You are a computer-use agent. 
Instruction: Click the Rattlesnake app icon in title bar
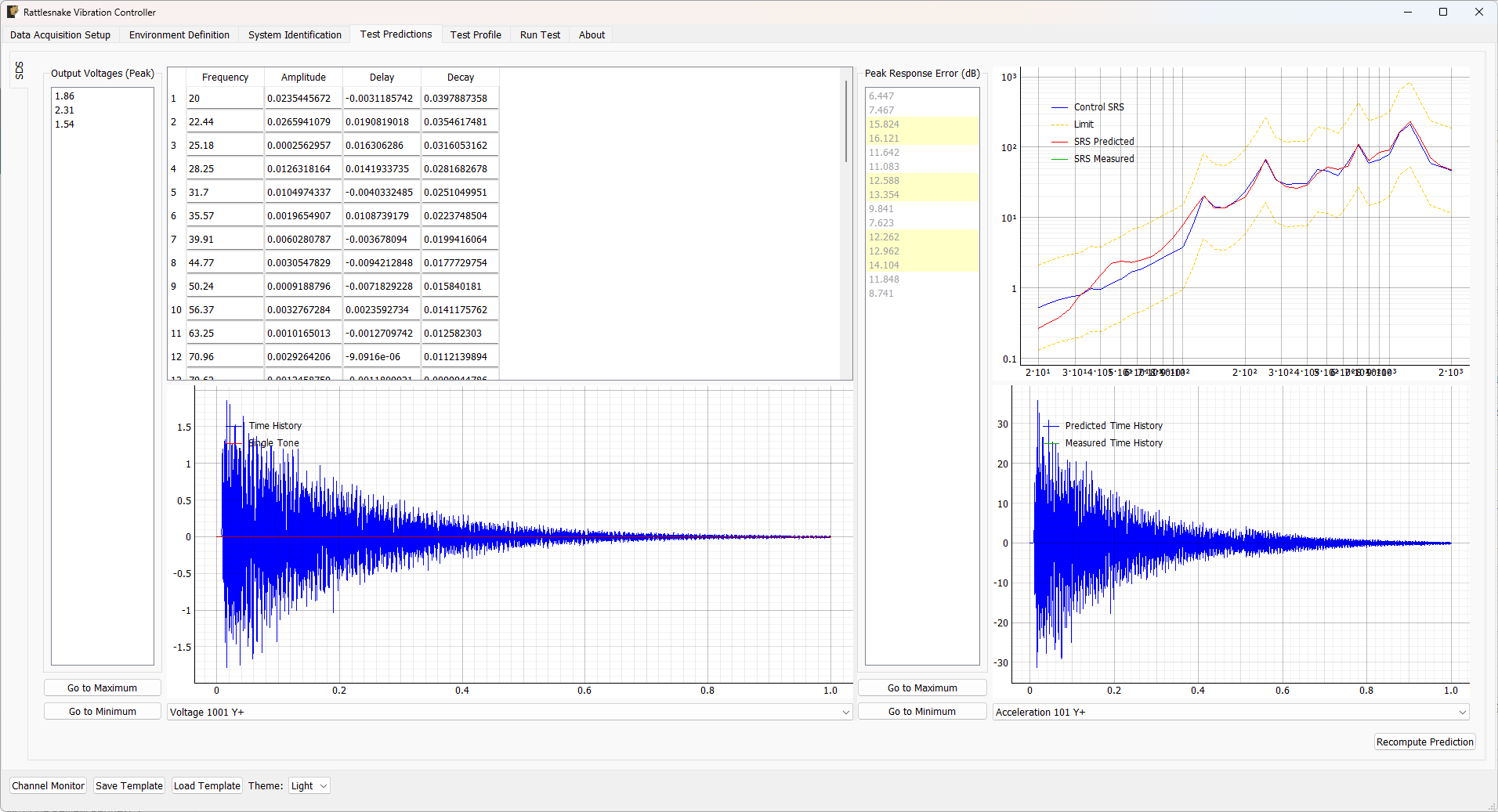click(13, 12)
